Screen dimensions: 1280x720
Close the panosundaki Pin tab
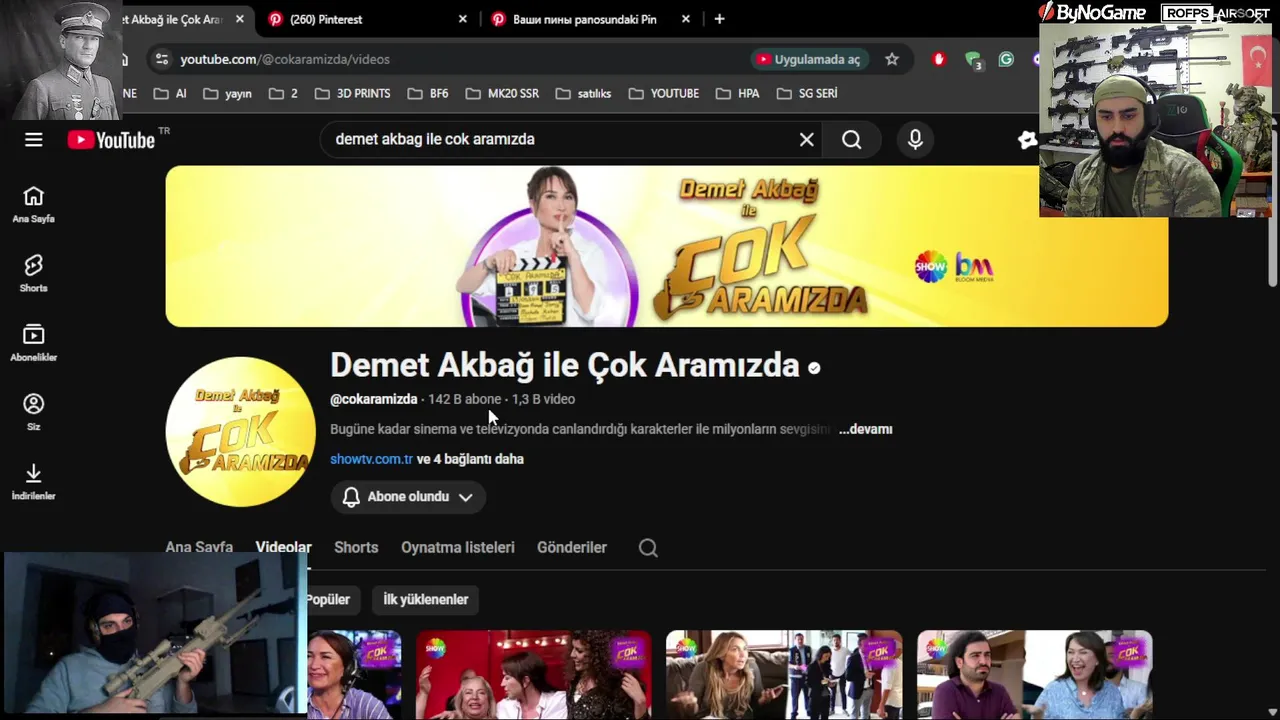685,19
